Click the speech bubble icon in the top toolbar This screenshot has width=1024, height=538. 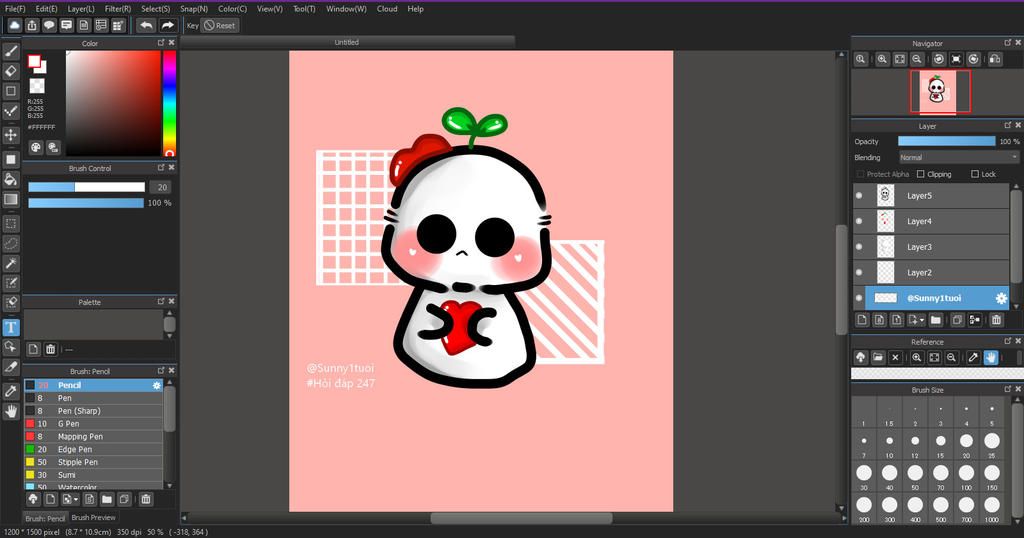pos(49,25)
